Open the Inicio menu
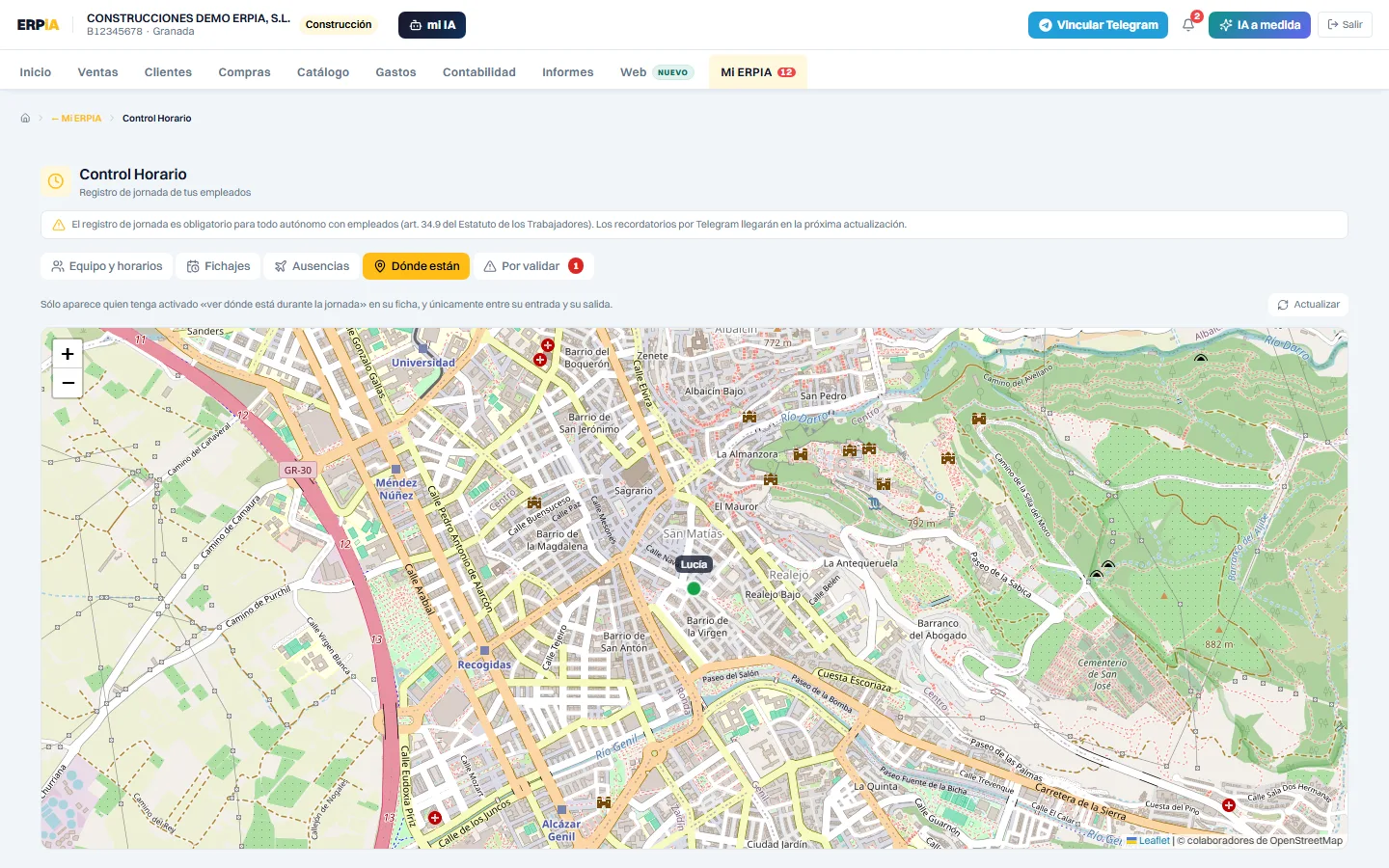 36,72
